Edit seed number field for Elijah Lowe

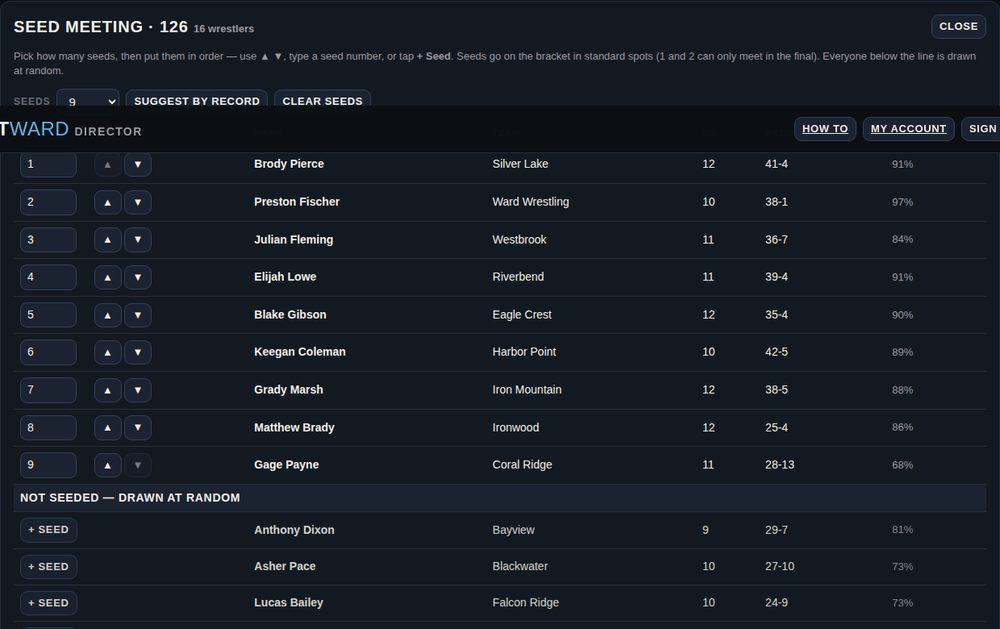[48, 278]
